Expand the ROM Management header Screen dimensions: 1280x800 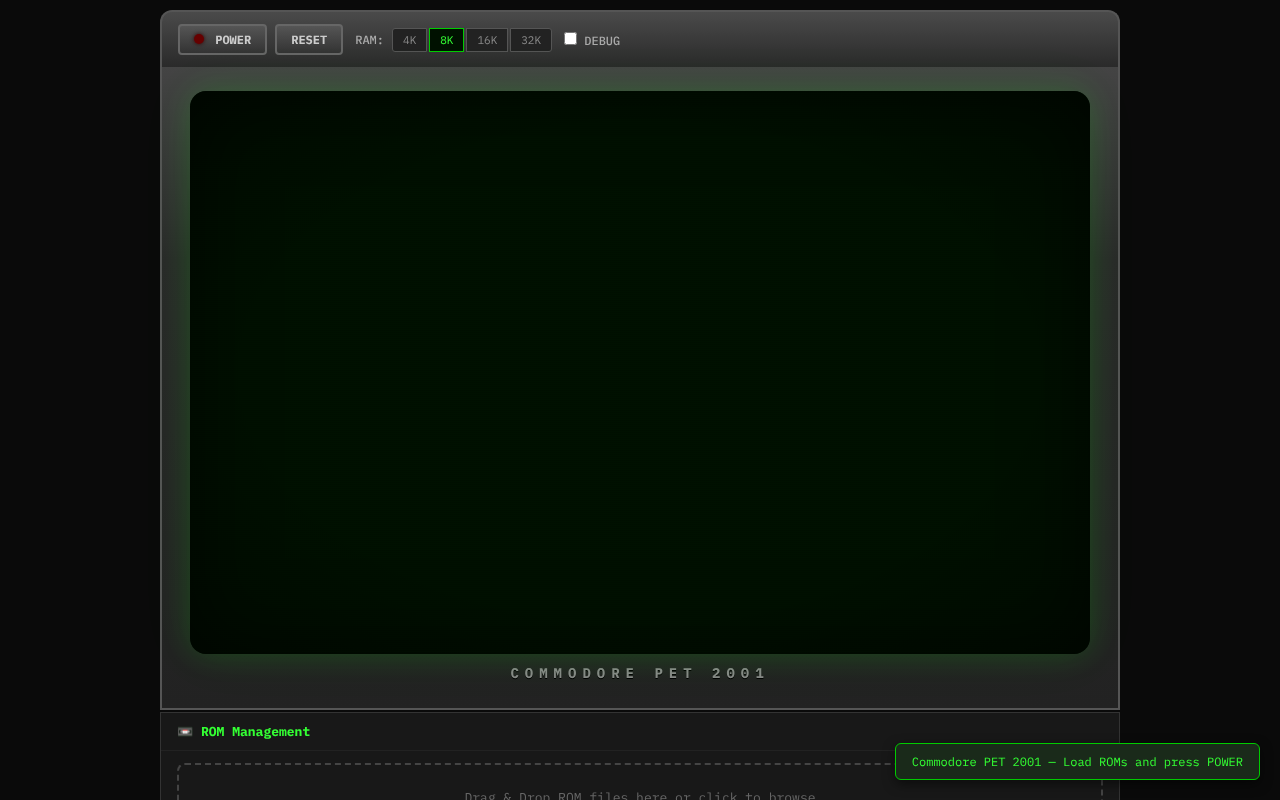(255, 732)
